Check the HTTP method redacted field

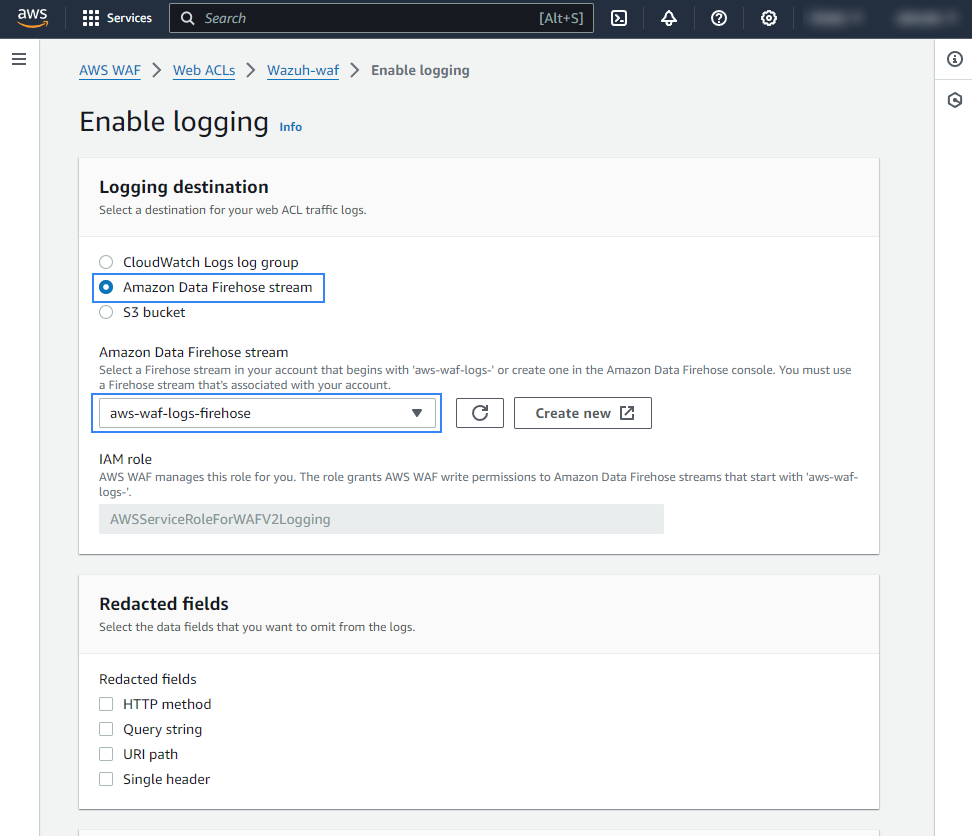coord(106,704)
